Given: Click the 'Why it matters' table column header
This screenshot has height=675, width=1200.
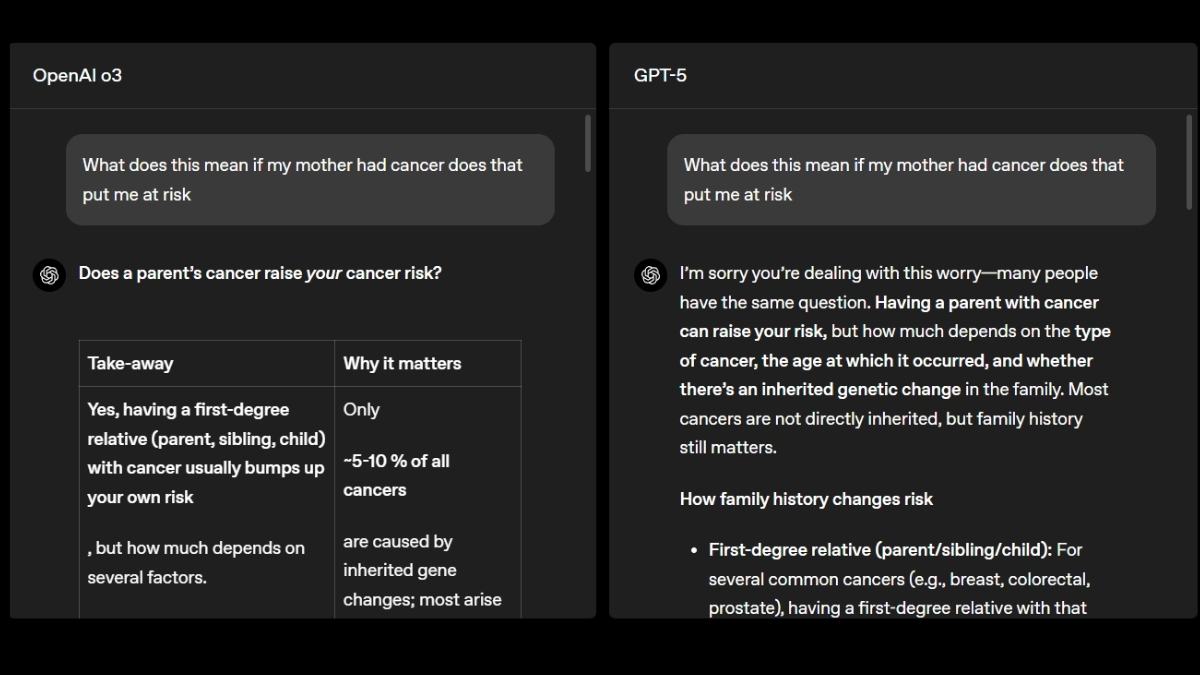Looking at the screenshot, I should click(402, 363).
